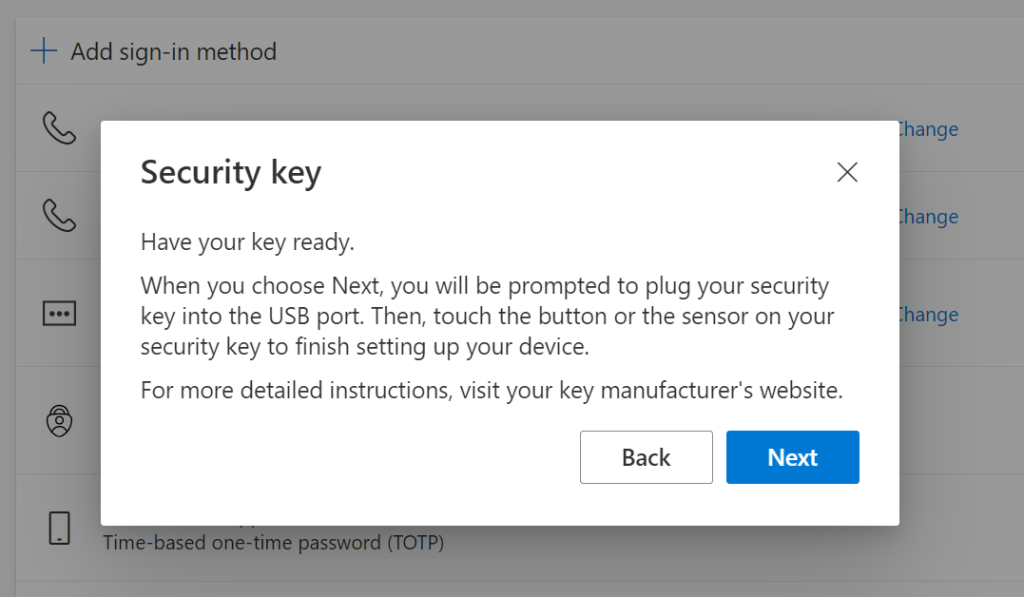1024x597 pixels.
Task: Click the plus icon for adding sign-in method
Action: [x=44, y=51]
